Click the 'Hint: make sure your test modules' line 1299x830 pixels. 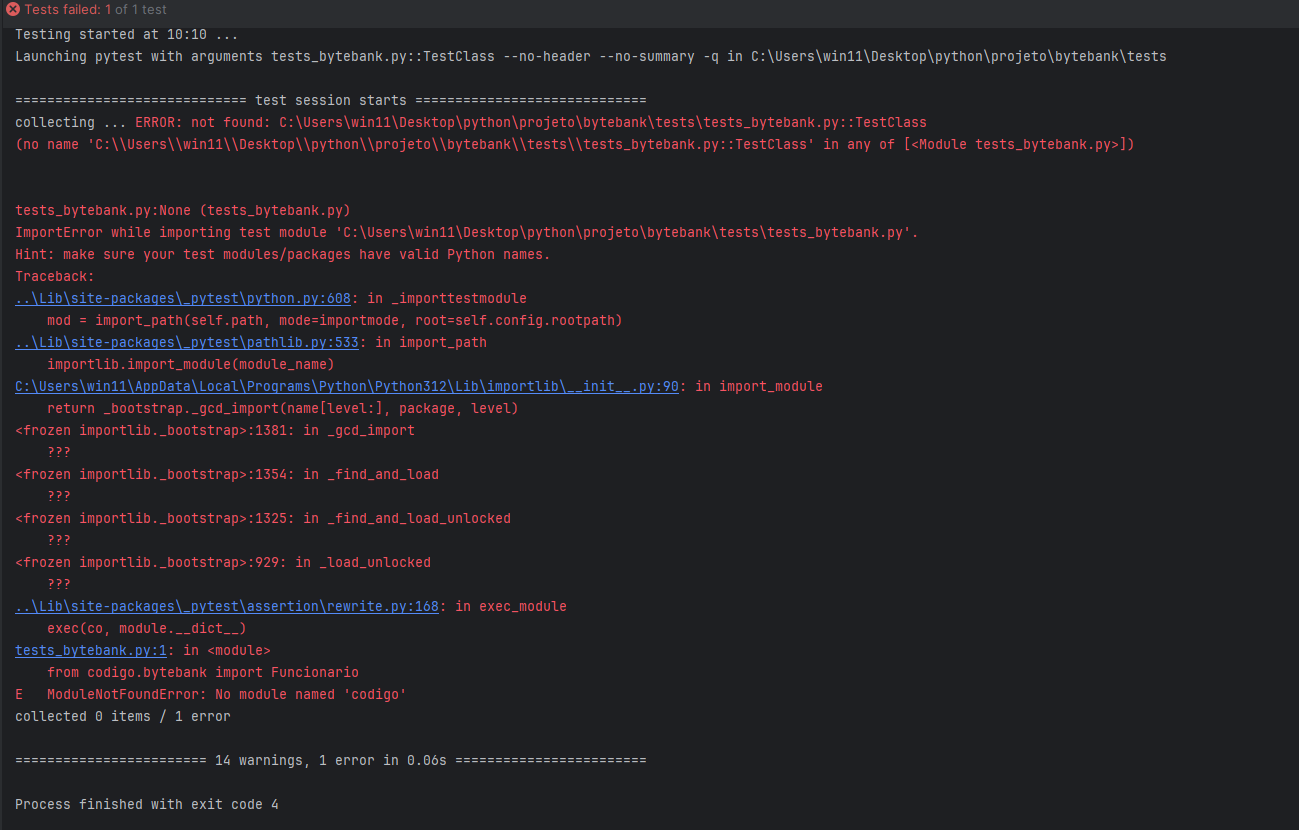(283, 254)
